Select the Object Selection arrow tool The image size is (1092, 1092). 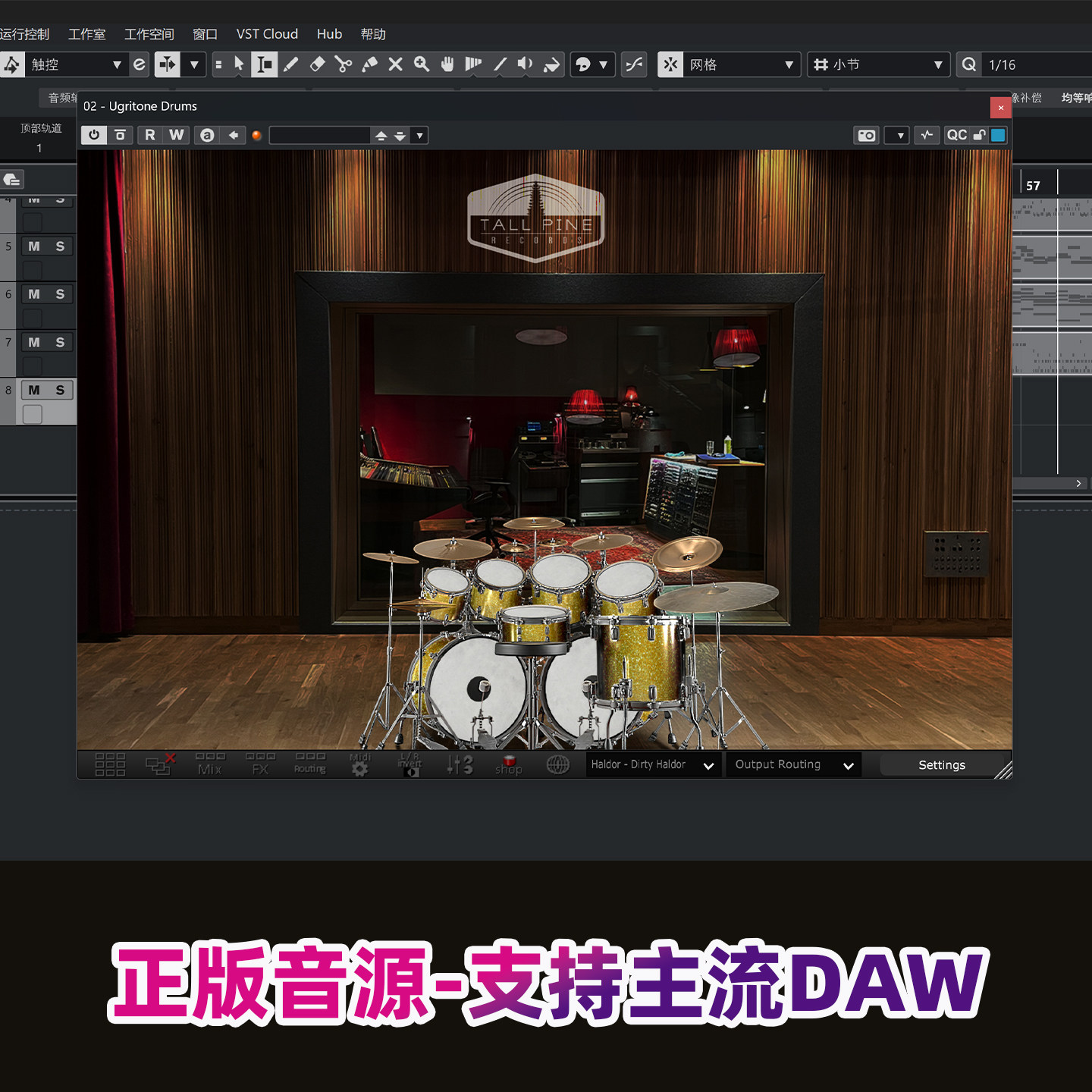point(239,64)
